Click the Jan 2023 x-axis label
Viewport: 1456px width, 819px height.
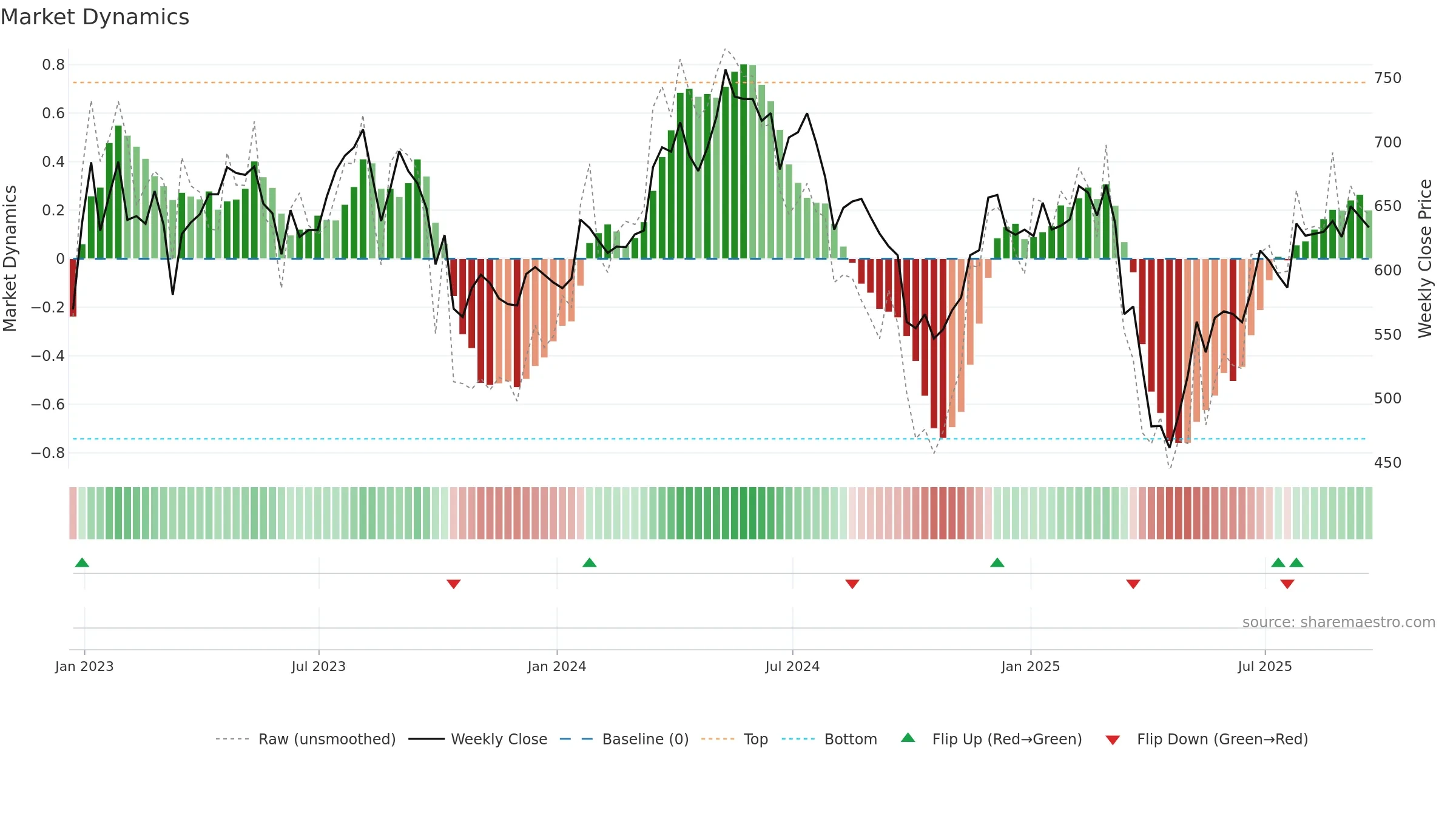[x=84, y=666]
